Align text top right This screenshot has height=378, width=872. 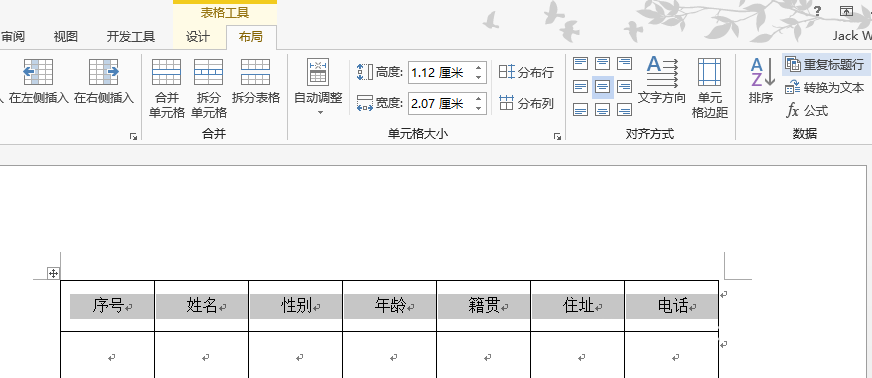pos(625,63)
